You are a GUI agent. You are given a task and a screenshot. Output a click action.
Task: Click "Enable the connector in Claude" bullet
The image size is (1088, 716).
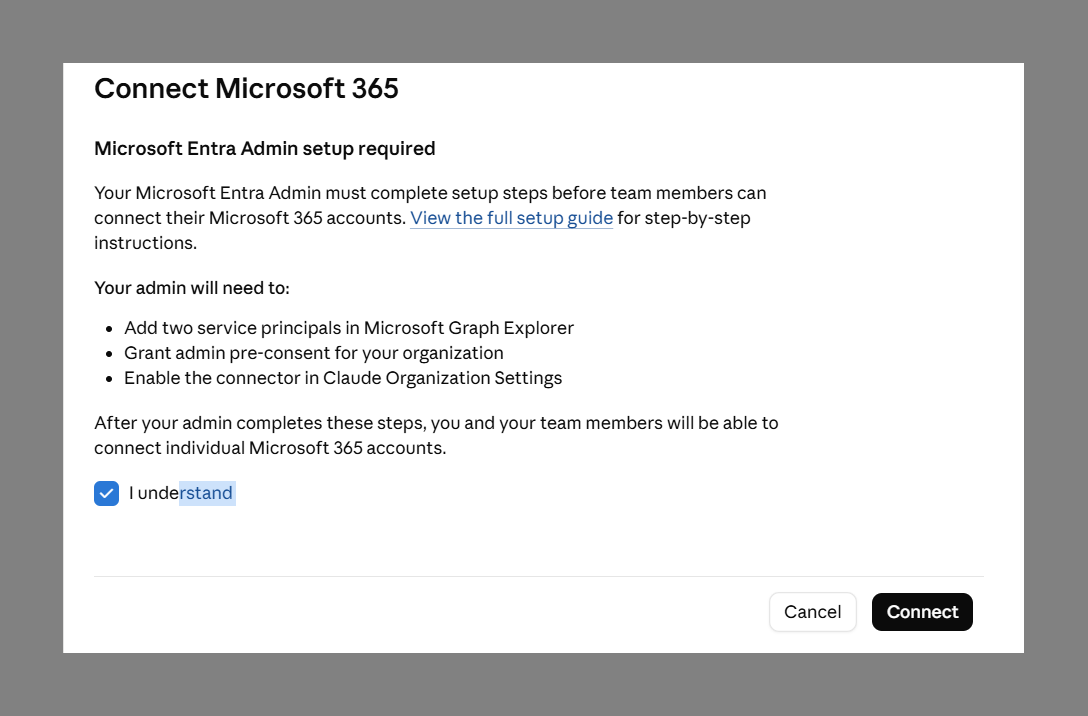click(x=343, y=378)
